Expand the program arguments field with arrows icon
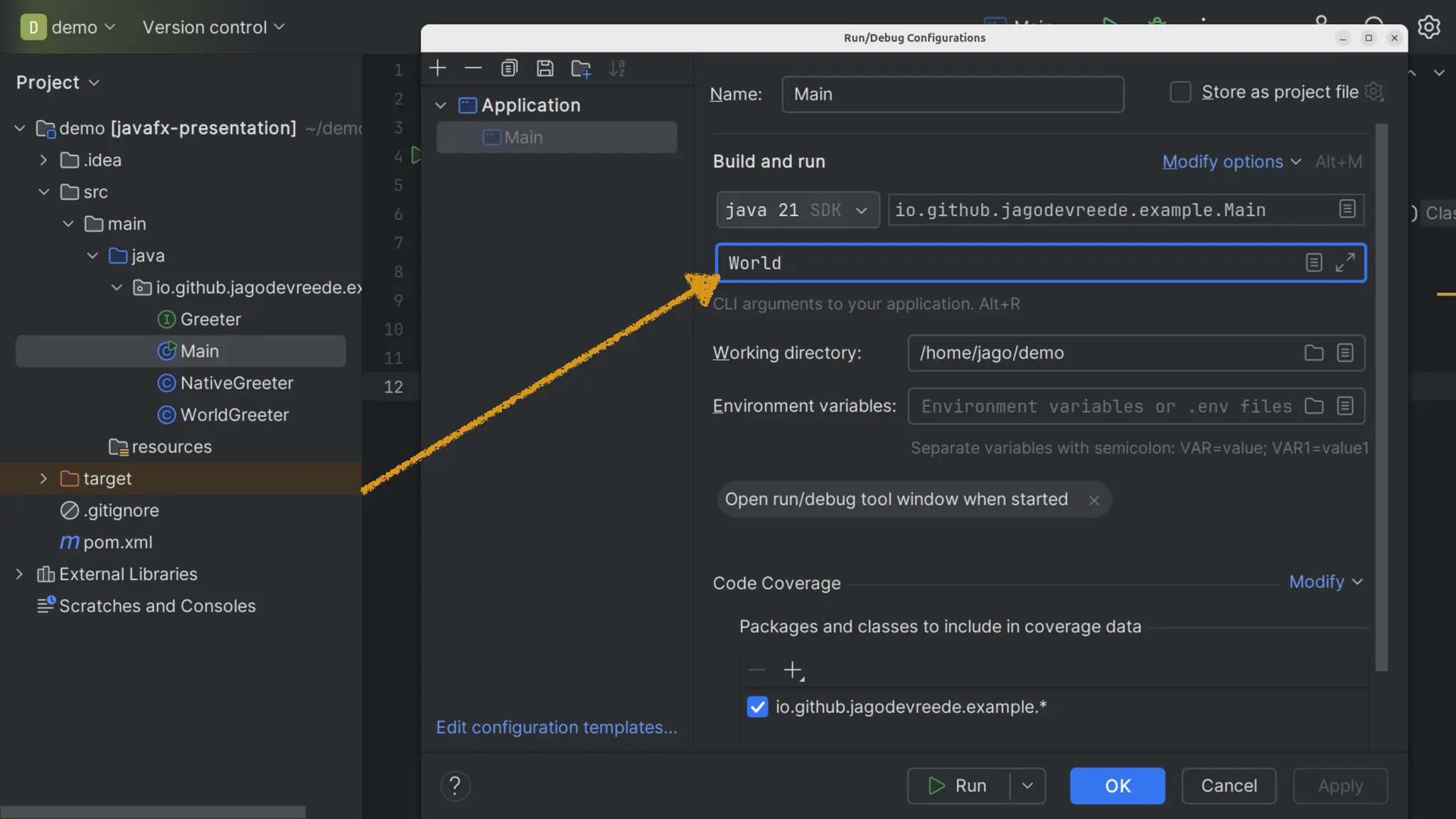Viewport: 1456px width, 819px height. pyautogui.click(x=1344, y=263)
